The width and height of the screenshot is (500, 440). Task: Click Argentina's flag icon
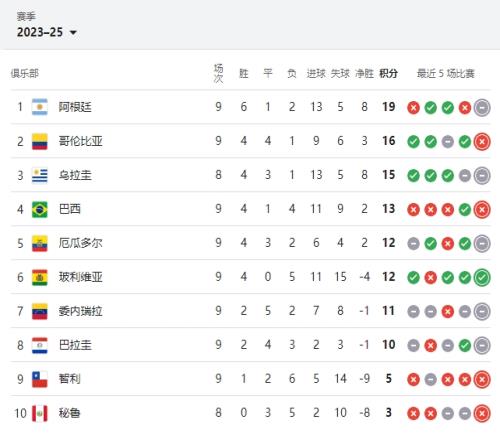(40, 107)
